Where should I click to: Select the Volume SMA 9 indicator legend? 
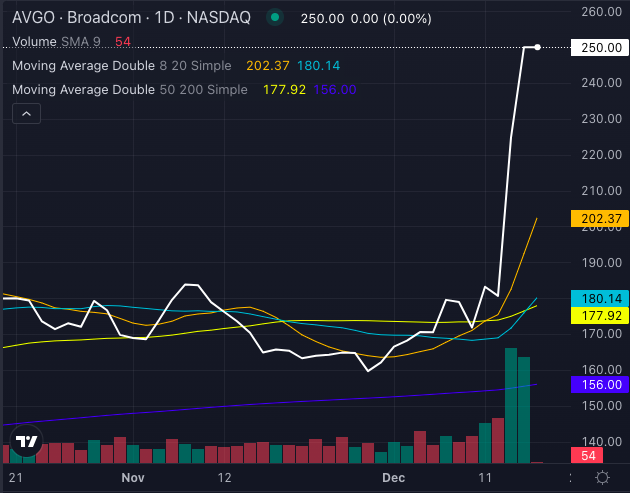60,41
